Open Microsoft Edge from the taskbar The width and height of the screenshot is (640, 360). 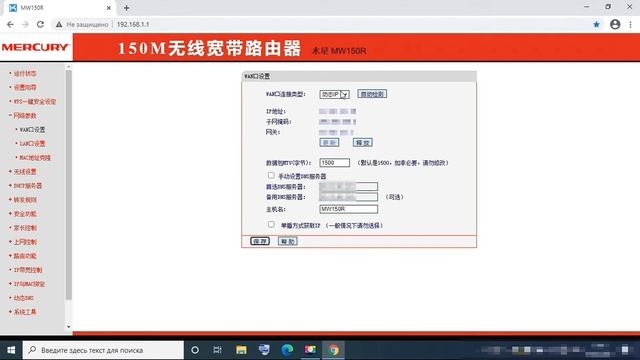(x=287, y=350)
